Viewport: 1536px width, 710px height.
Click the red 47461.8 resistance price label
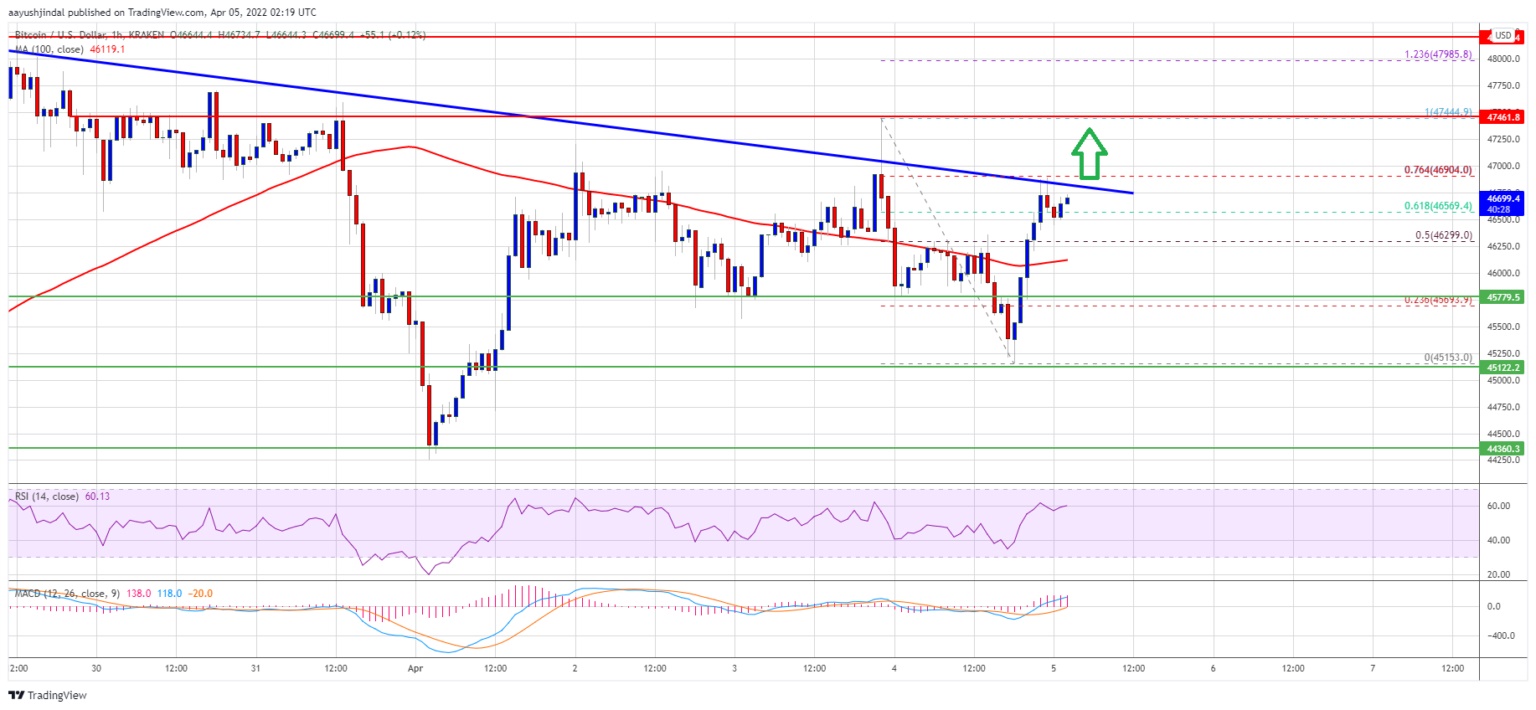click(x=1504, y=117)
